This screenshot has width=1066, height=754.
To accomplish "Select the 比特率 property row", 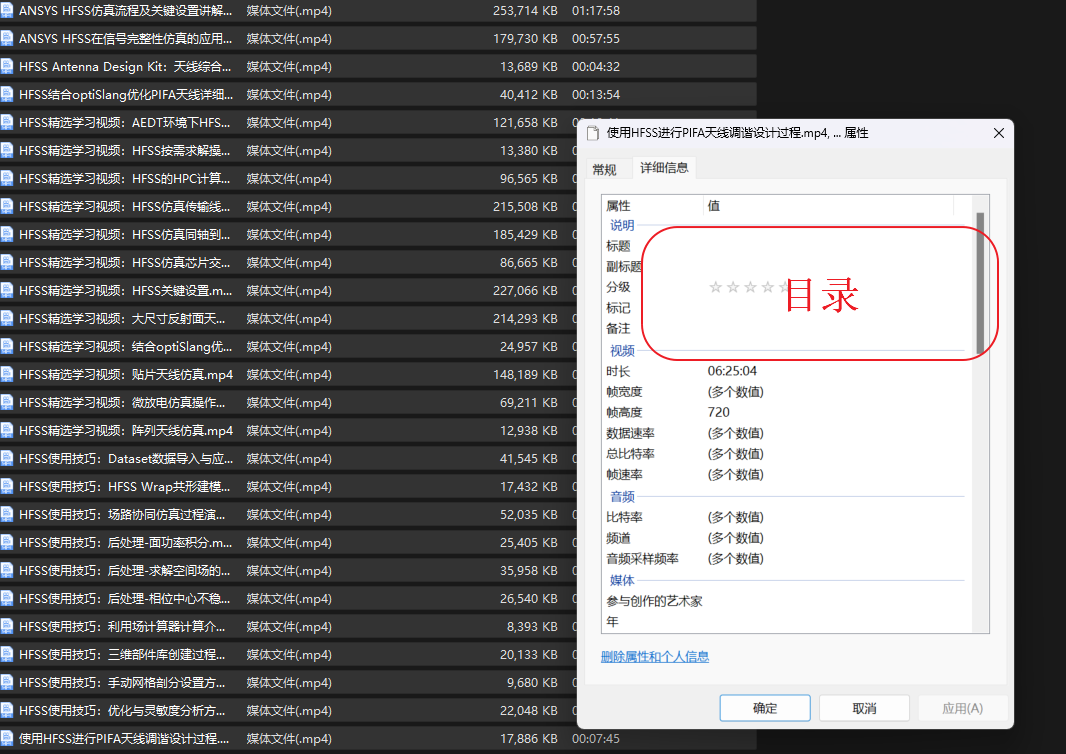I will (785, 517).
